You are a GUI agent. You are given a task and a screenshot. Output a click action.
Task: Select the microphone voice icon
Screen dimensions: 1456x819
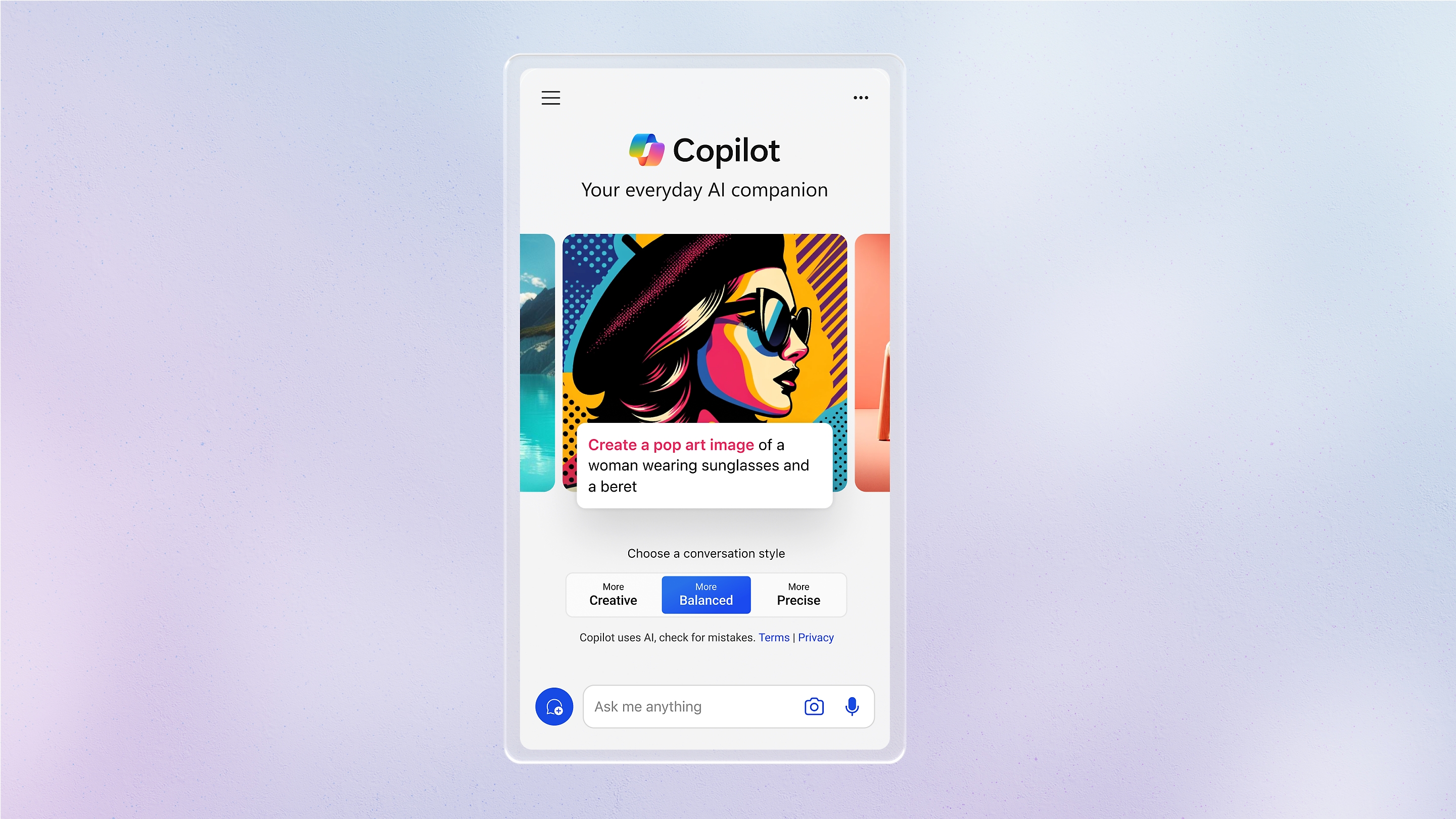tap(851, 707)
